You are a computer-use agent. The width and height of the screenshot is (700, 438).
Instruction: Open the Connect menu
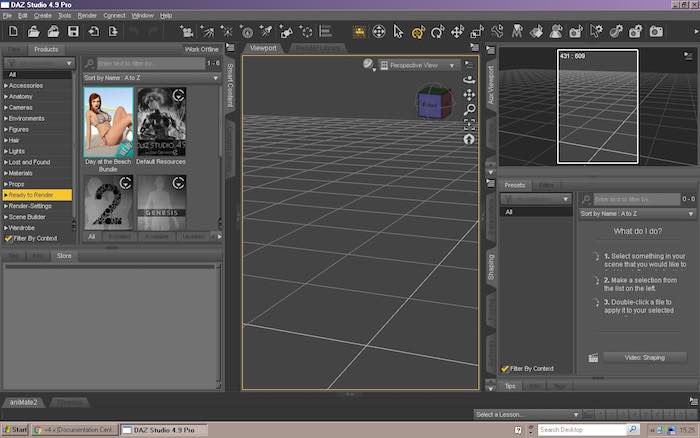pos(114,16)
